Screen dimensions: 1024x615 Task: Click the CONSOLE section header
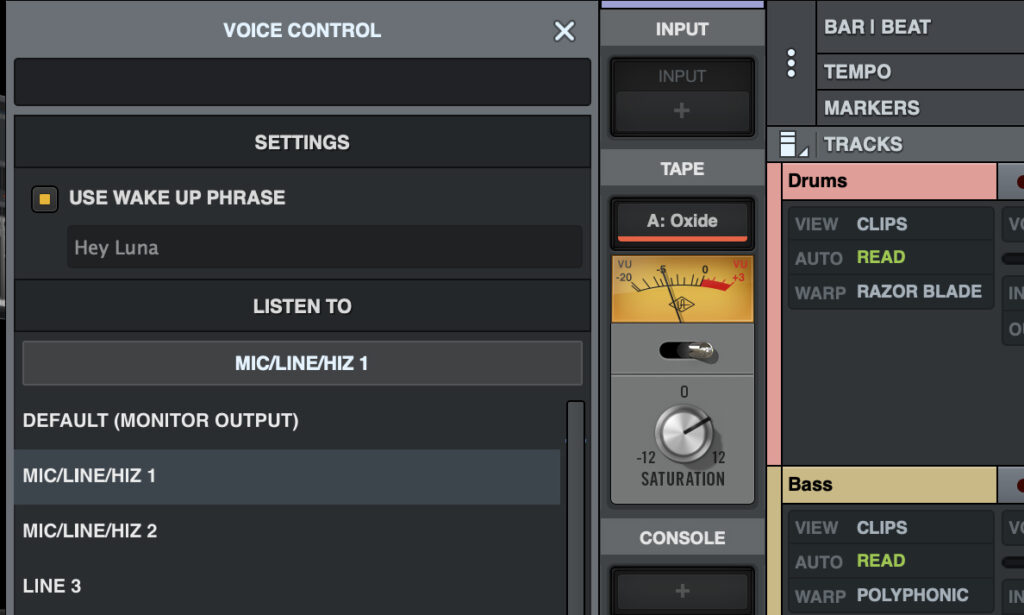pos(682,538)
